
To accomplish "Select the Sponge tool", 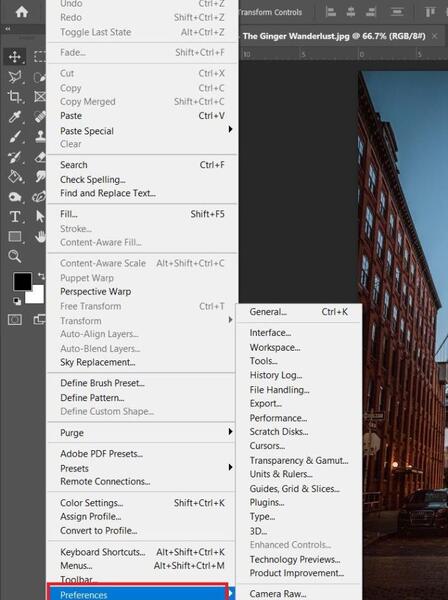I will (x=15, y=197).
